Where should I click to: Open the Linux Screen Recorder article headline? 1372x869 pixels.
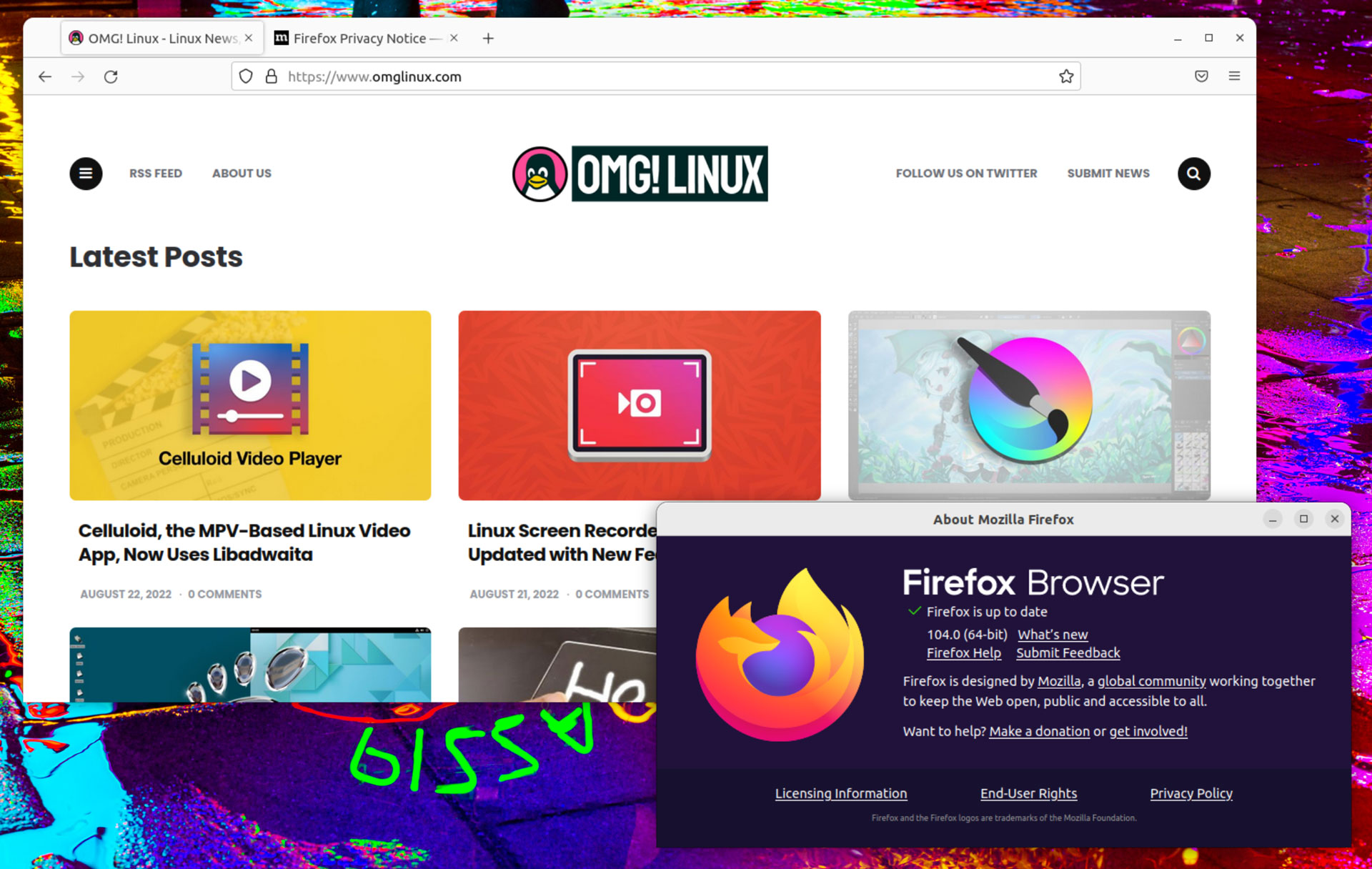tap(562, 542)
